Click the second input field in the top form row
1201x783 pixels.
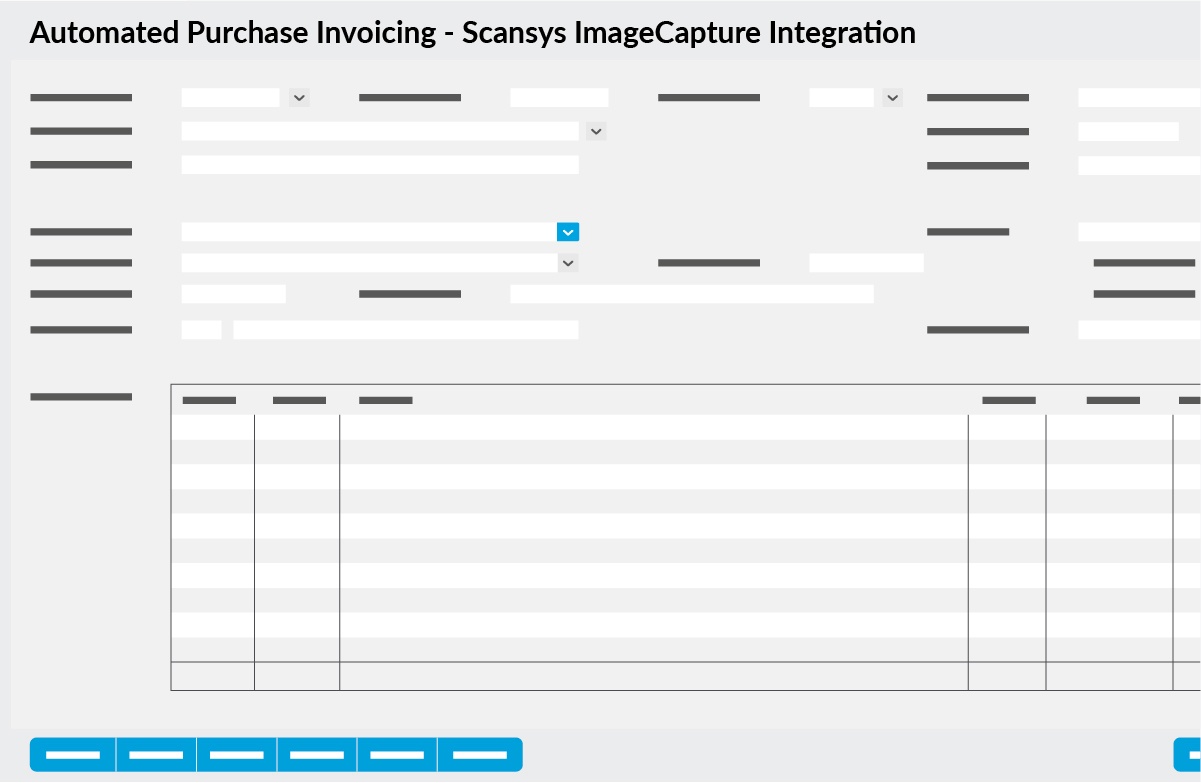559,98
